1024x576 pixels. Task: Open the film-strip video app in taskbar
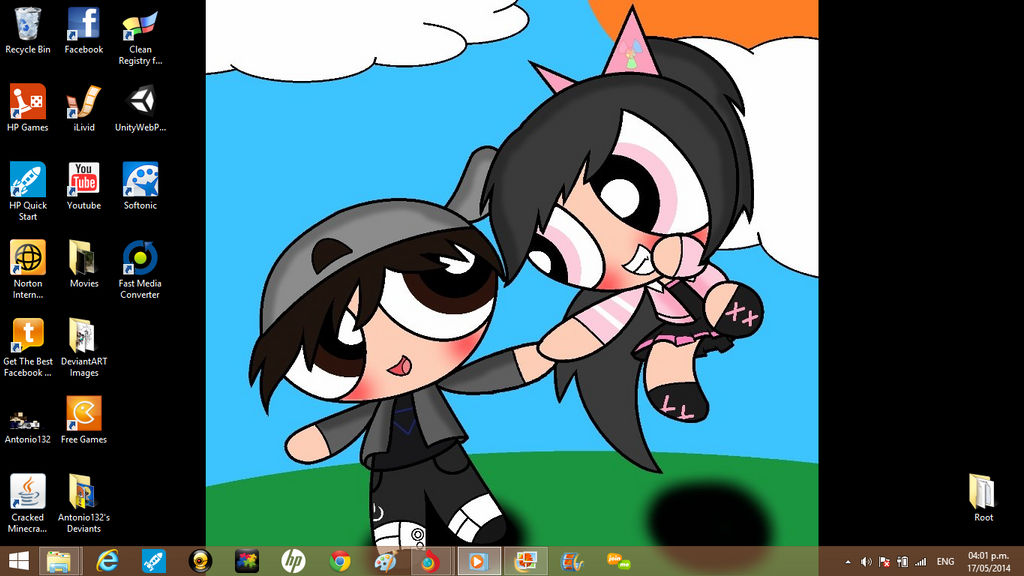(x=571, y=561)
